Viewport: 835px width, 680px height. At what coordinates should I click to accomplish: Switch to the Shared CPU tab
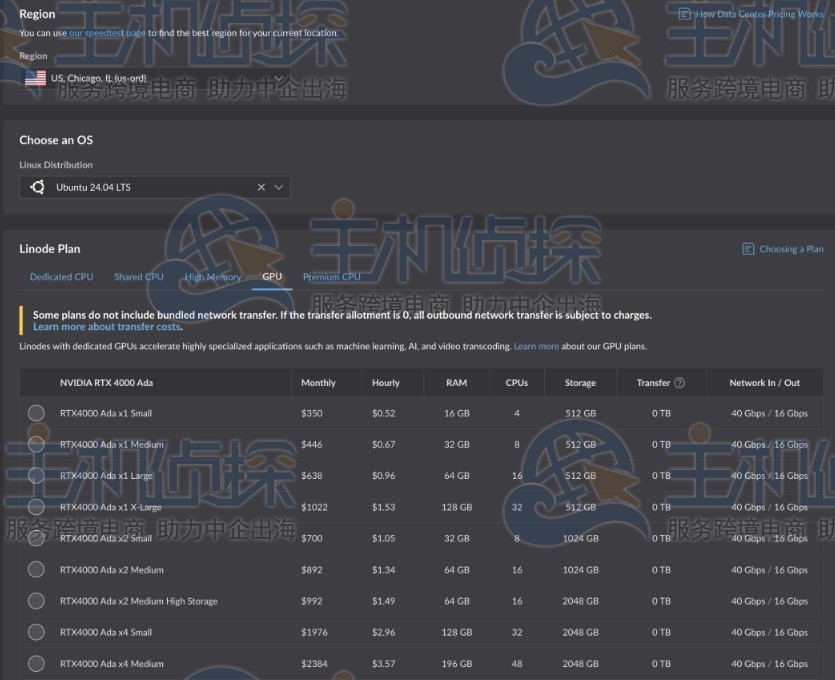139,277
